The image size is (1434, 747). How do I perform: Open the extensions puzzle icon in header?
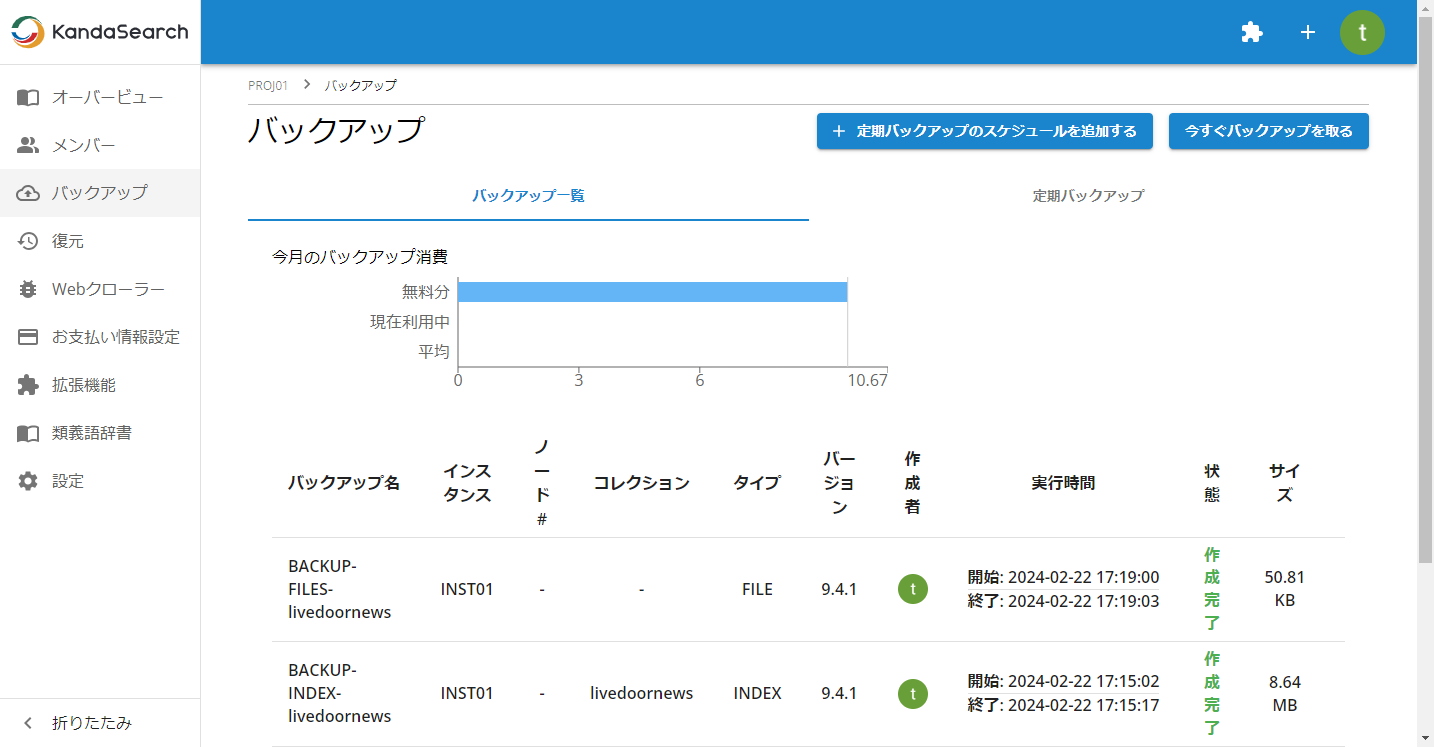pyautogui.click(x=1251, y=32)
